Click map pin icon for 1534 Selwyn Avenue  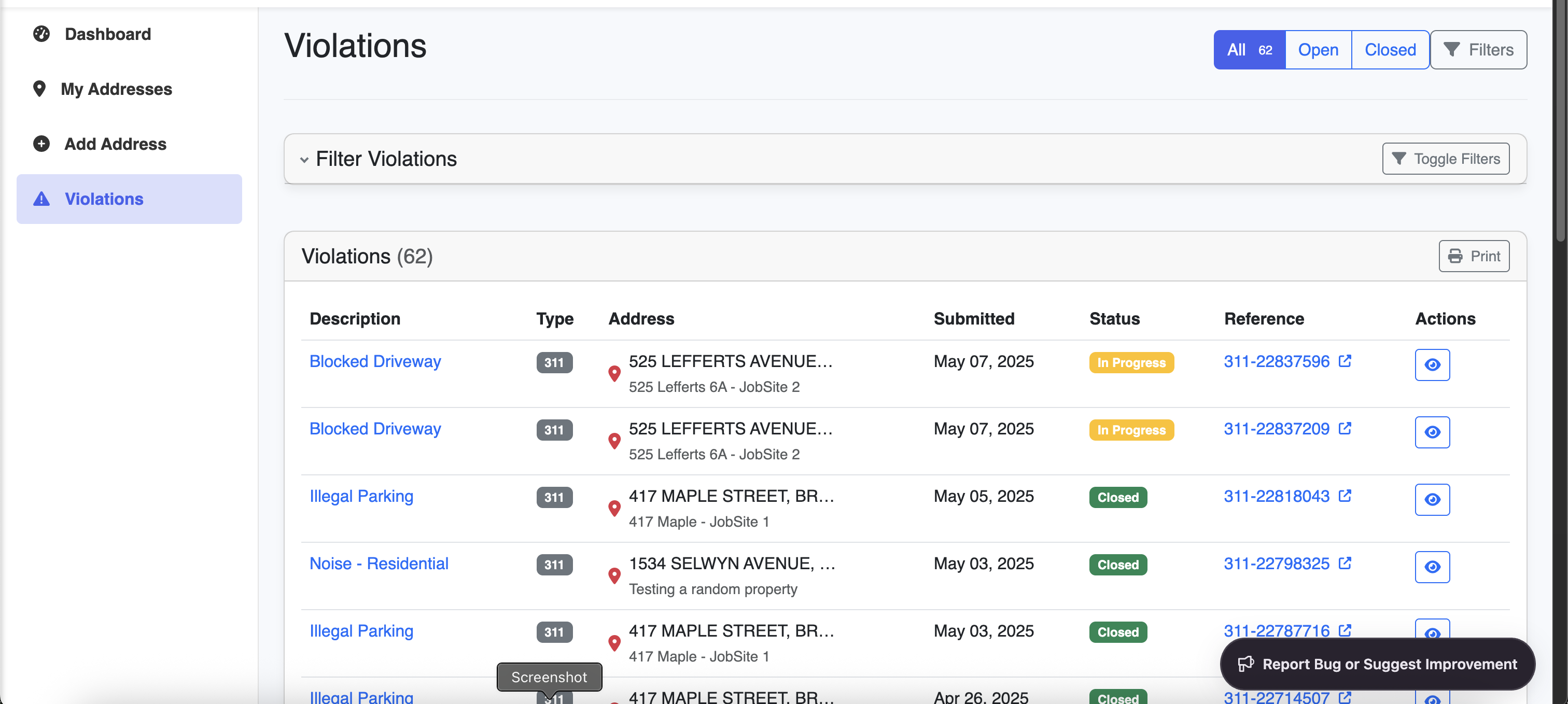(x=614, y=575)
